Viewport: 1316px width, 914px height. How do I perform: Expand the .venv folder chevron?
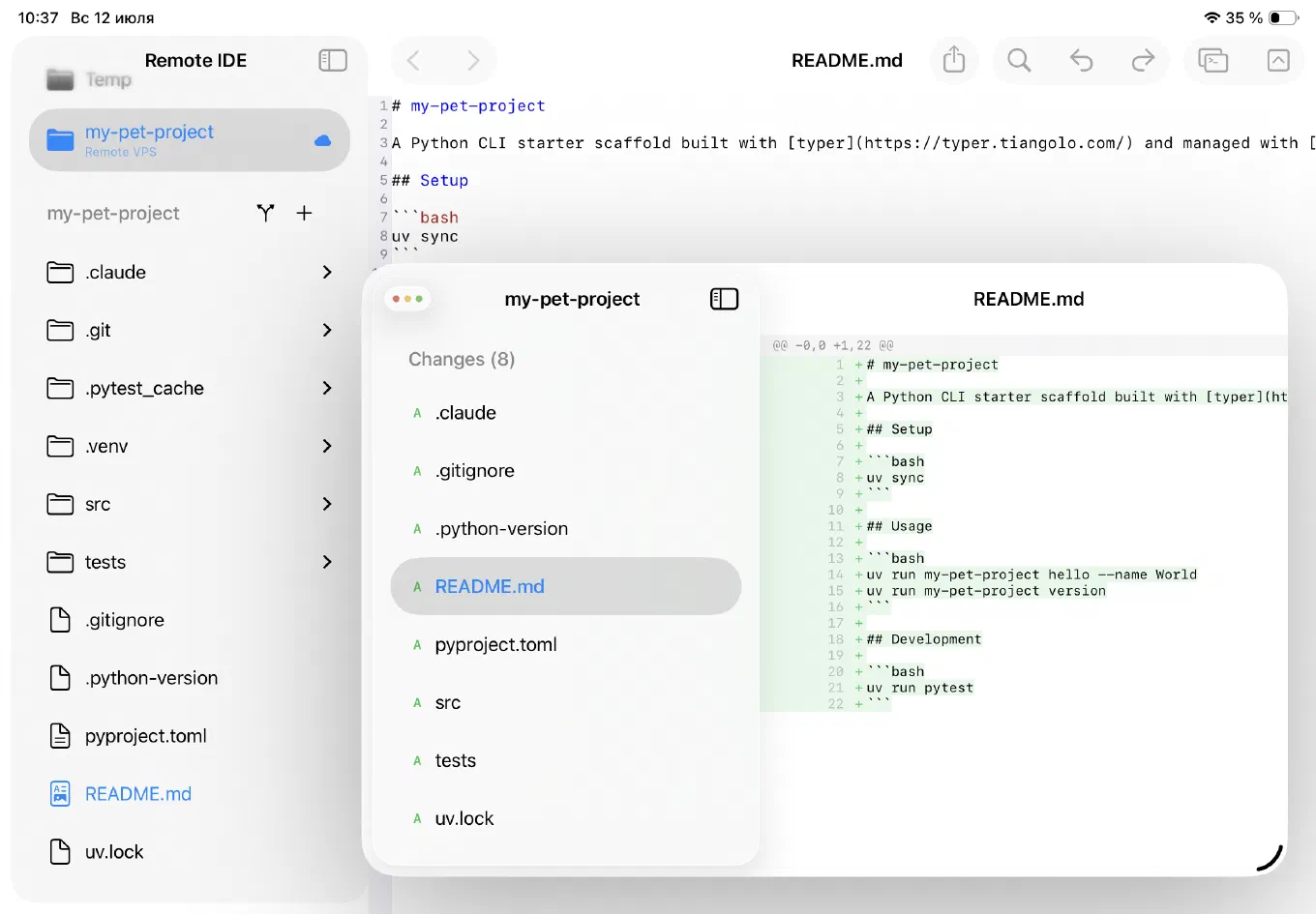tap(327, 446)
